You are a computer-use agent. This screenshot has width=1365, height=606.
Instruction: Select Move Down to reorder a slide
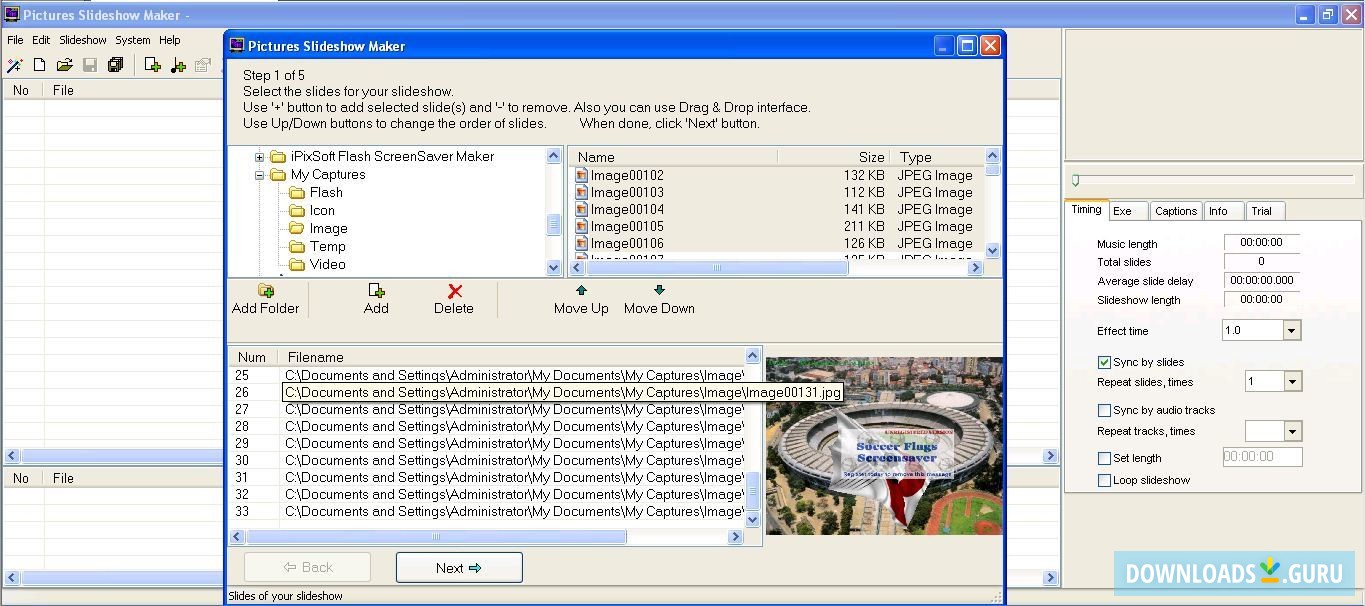(x=658, y=299)
